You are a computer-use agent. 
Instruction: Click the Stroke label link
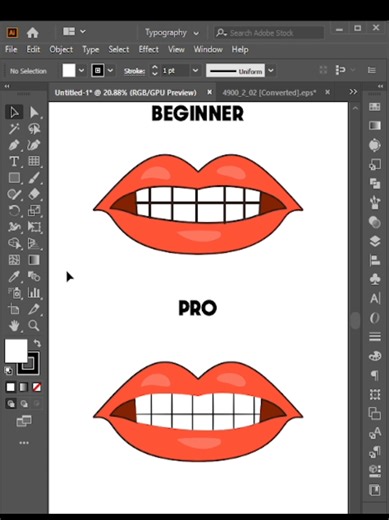coord(134,71)
